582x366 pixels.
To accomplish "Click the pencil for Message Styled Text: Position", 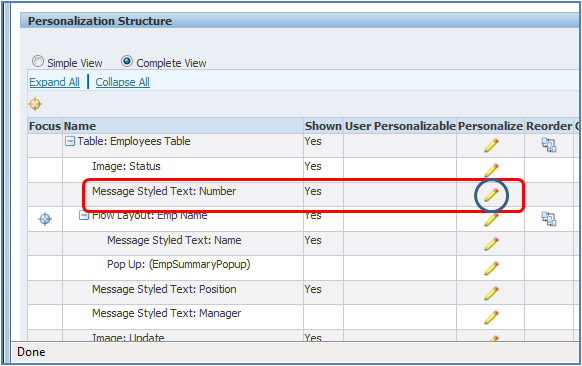I will tap(491, 293).
